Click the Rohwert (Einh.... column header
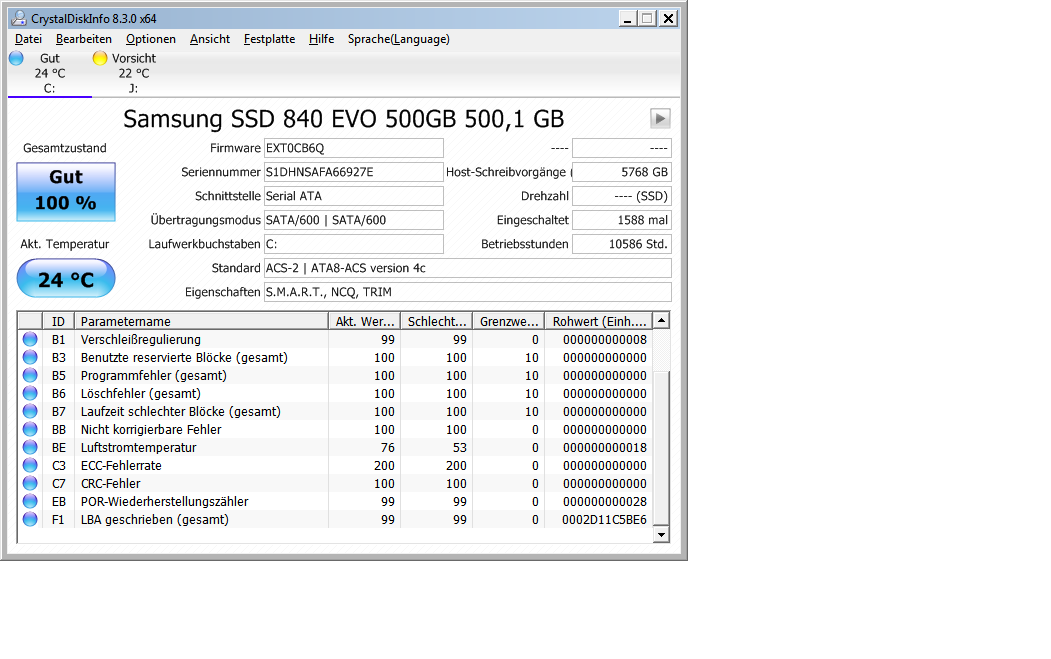The image size is (1051, 659). 599,321
